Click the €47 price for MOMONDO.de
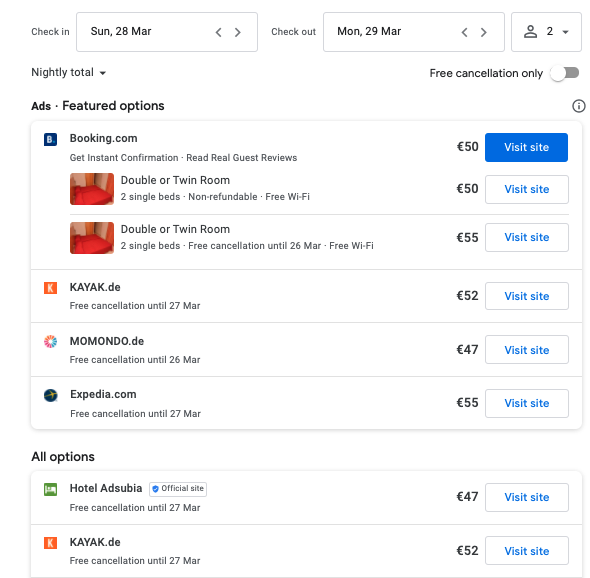This screenshot has width=590, height=578. 467,350
